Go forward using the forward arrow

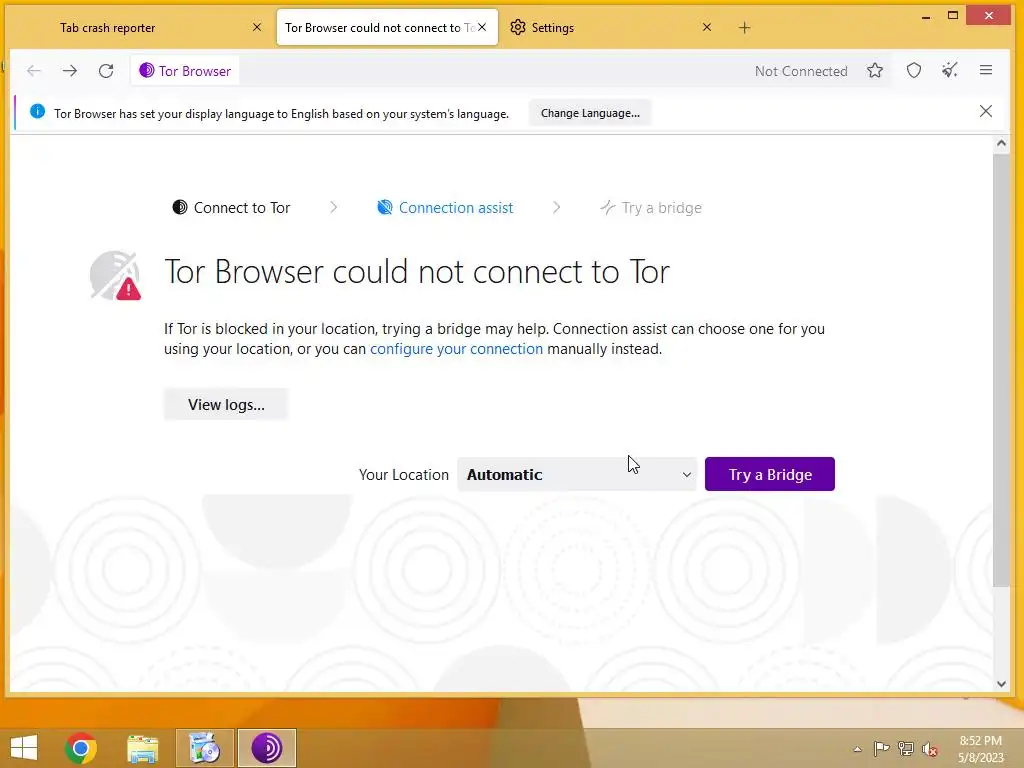70,71
